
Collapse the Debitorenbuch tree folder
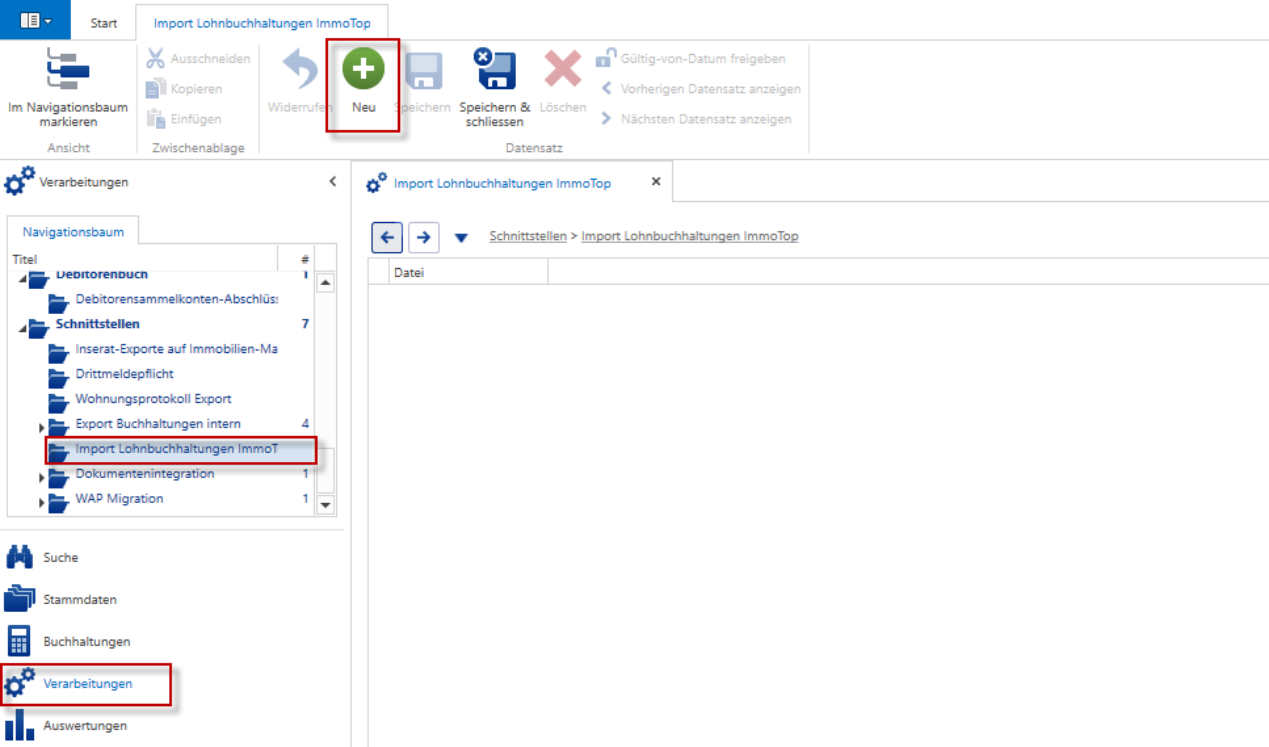(x=22, y=278)
